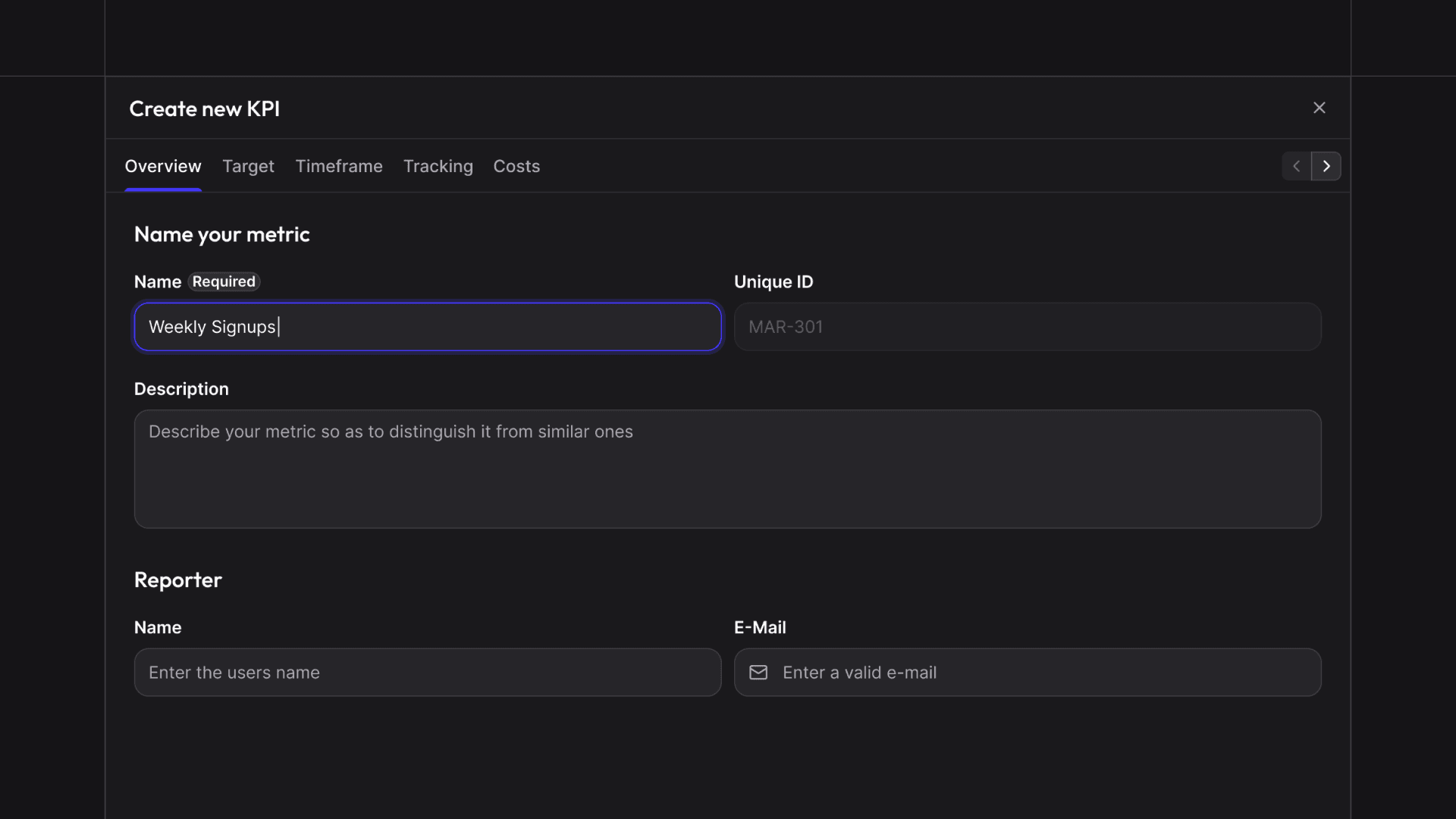Switch to the Tracking tab
Viewport: 1456px width, 819px height.
click(438, 166)
